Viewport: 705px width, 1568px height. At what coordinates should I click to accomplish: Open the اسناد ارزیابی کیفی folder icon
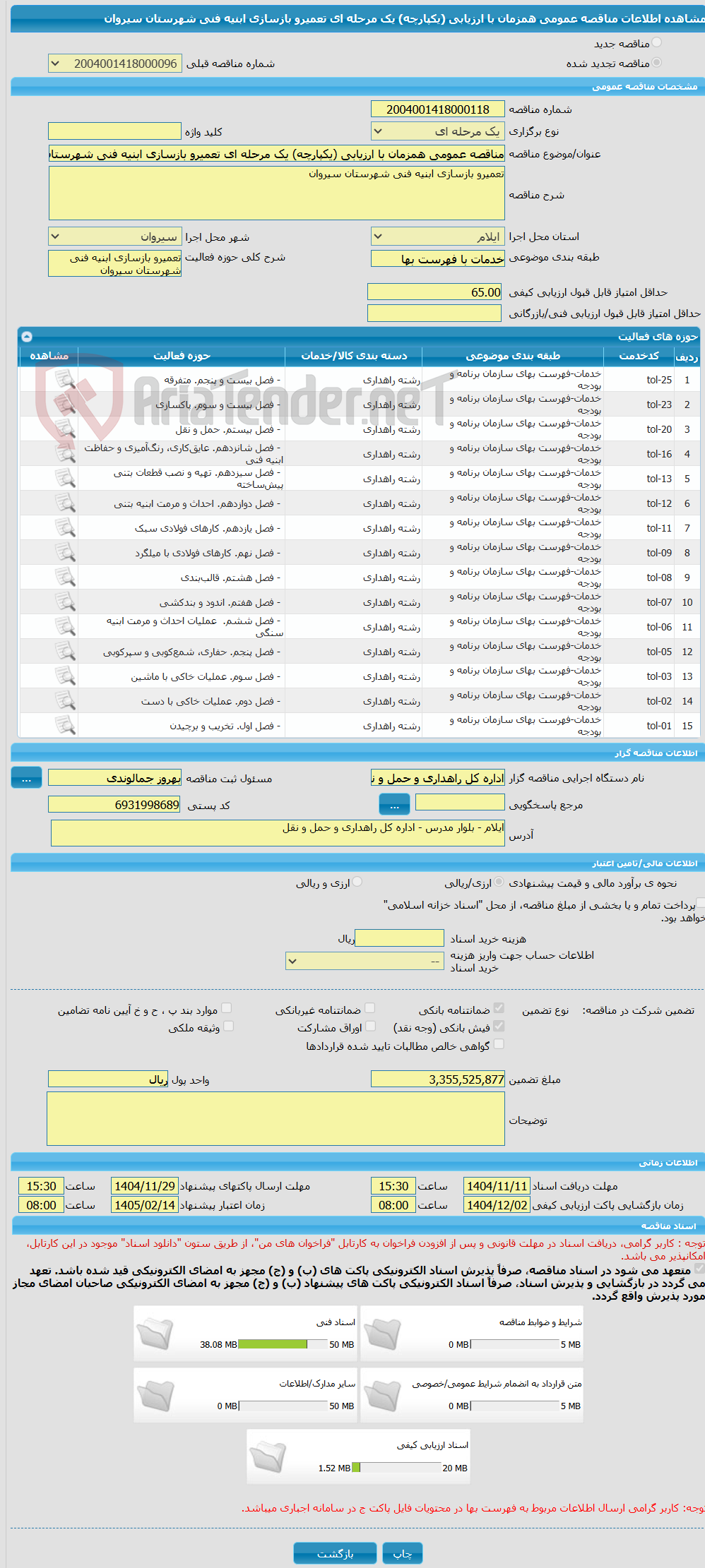(268, 1456)
